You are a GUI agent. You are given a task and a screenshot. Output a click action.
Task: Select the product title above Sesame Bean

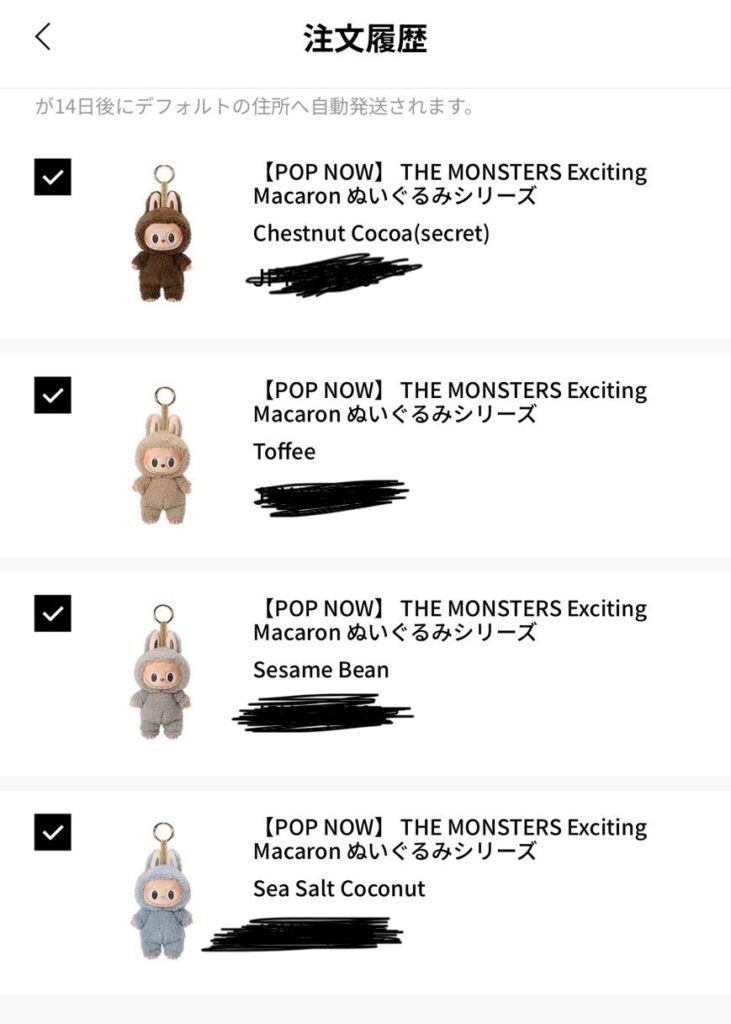pos(450,620)
